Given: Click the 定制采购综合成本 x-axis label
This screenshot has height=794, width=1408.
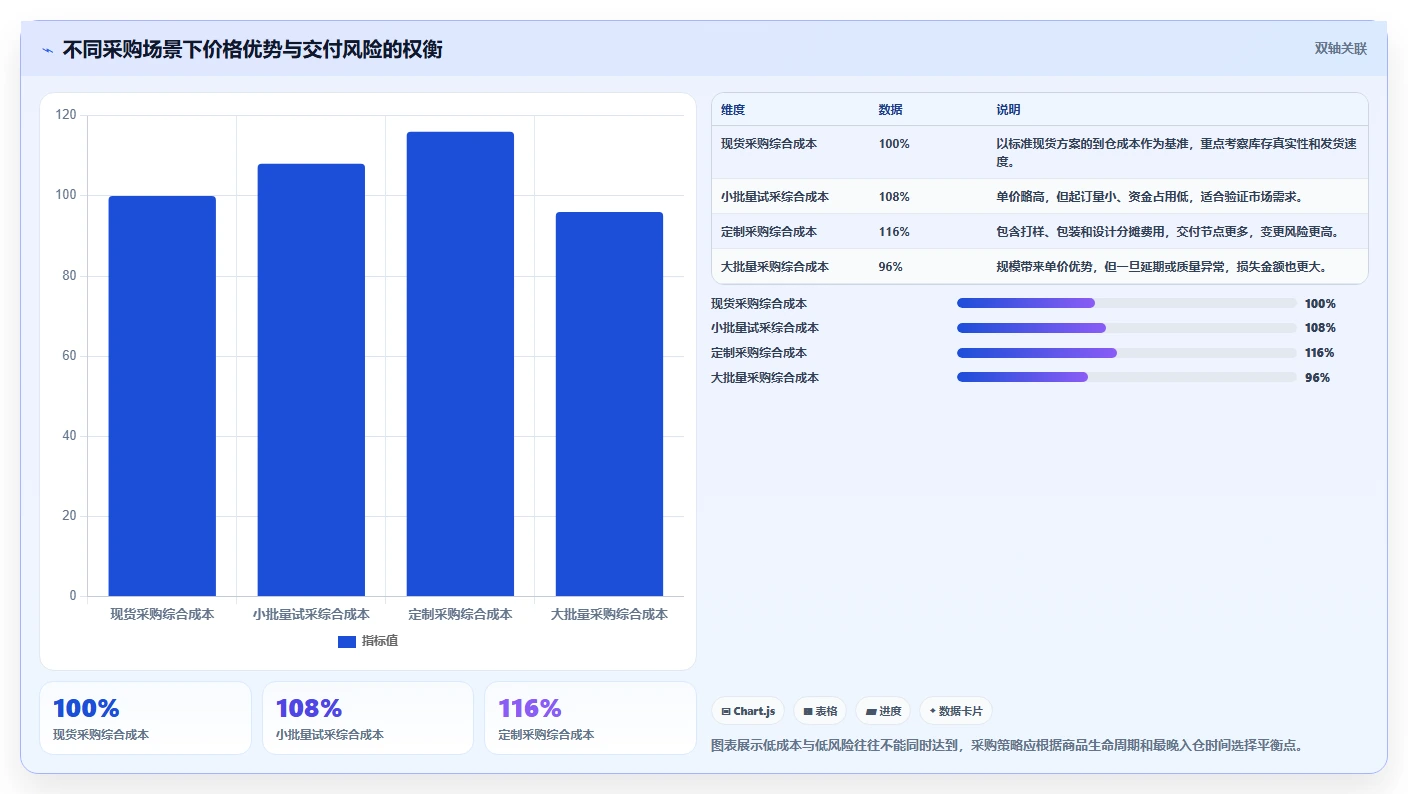Looking at the screenshot, I should coord(460,614).
